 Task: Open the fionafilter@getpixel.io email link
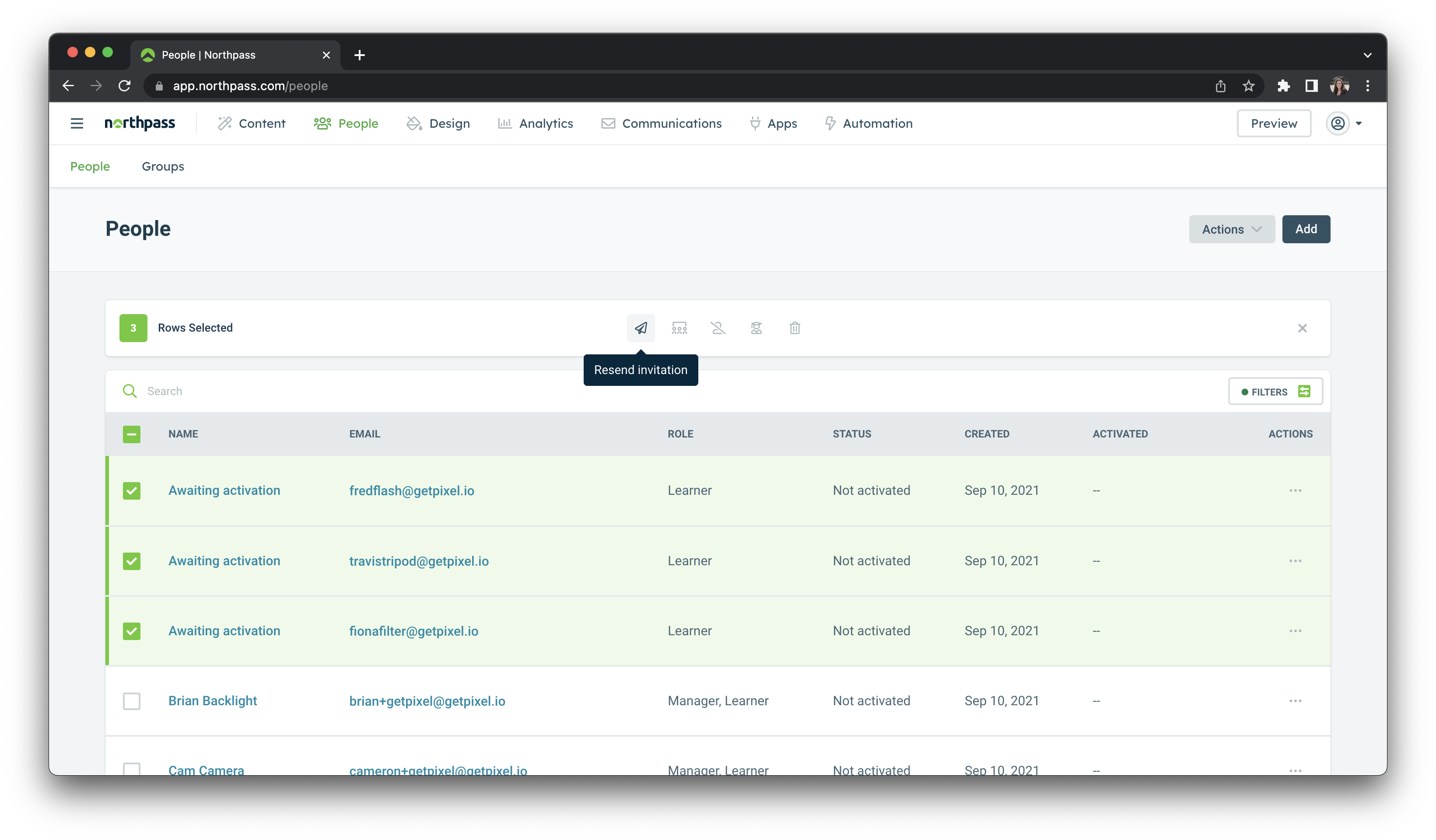click(x=414, y=631)
